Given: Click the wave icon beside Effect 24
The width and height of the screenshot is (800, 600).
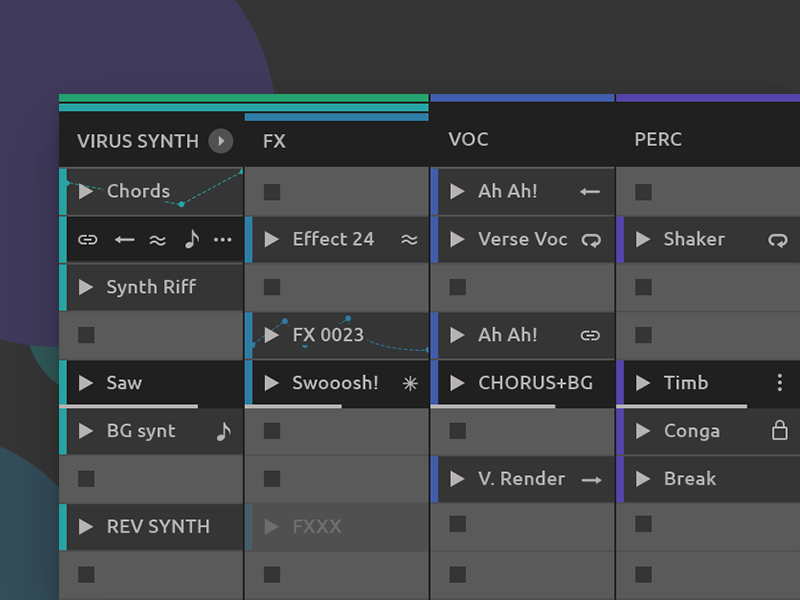Looking at the screenshot, I should 409,240.
